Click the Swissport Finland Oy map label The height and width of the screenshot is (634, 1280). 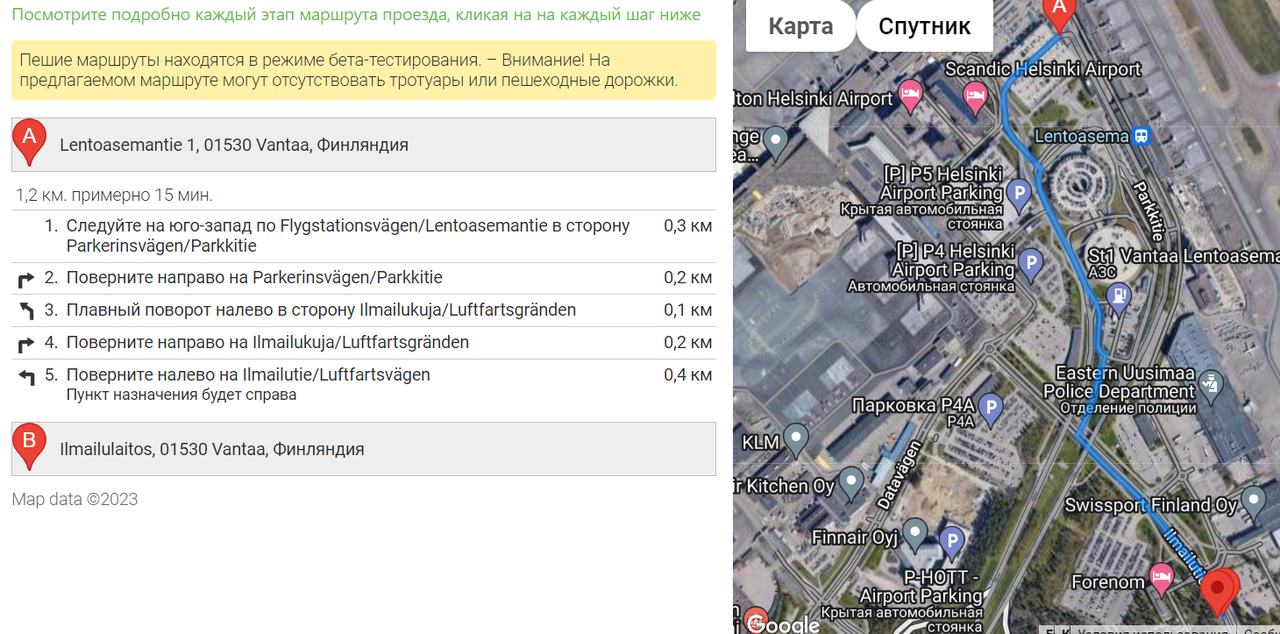coord(1151,505)
